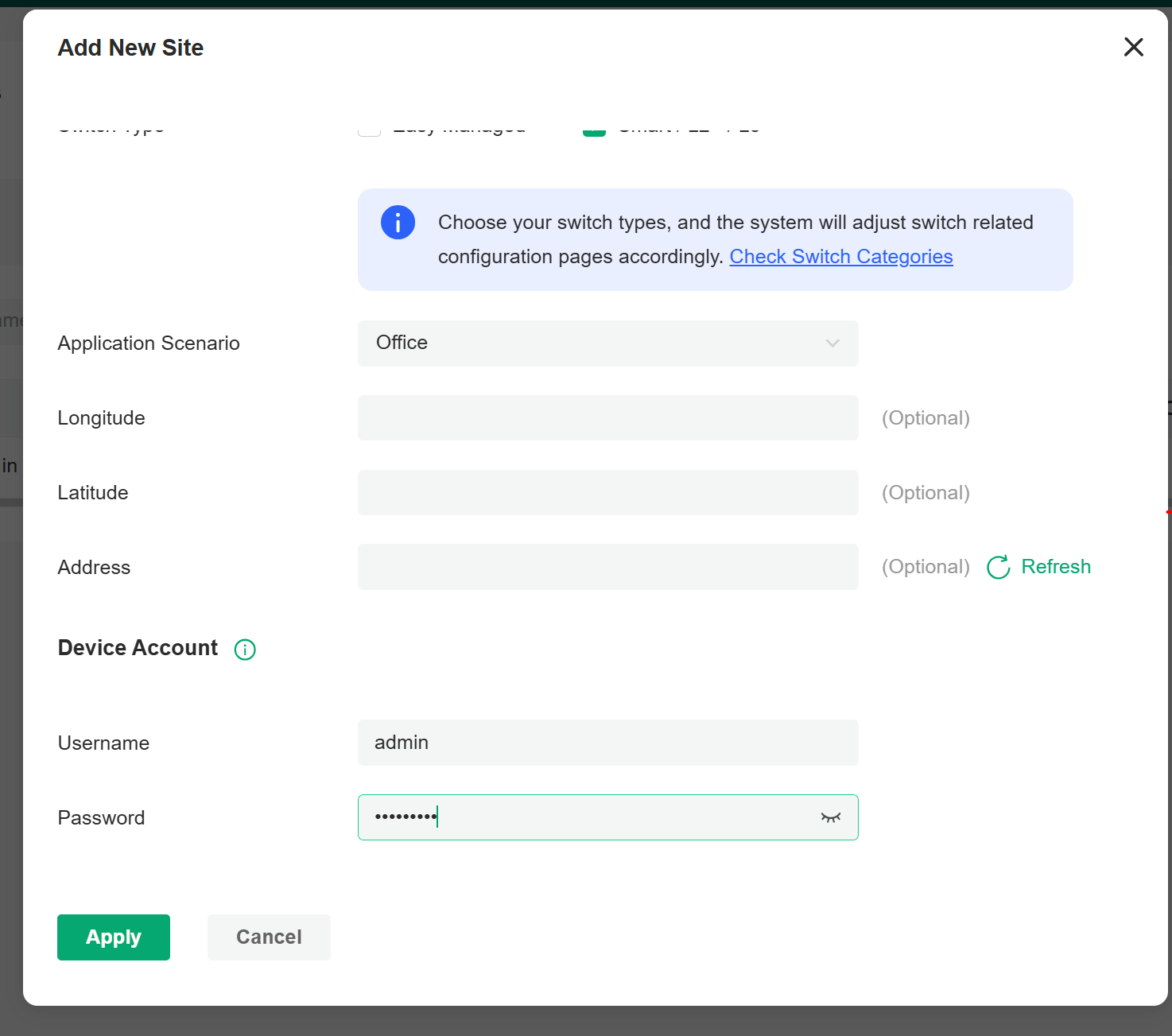Click the blue info icon in notice
Image resolution: width=1172 pixels, height=1036 pixels.
pos(398,223)
